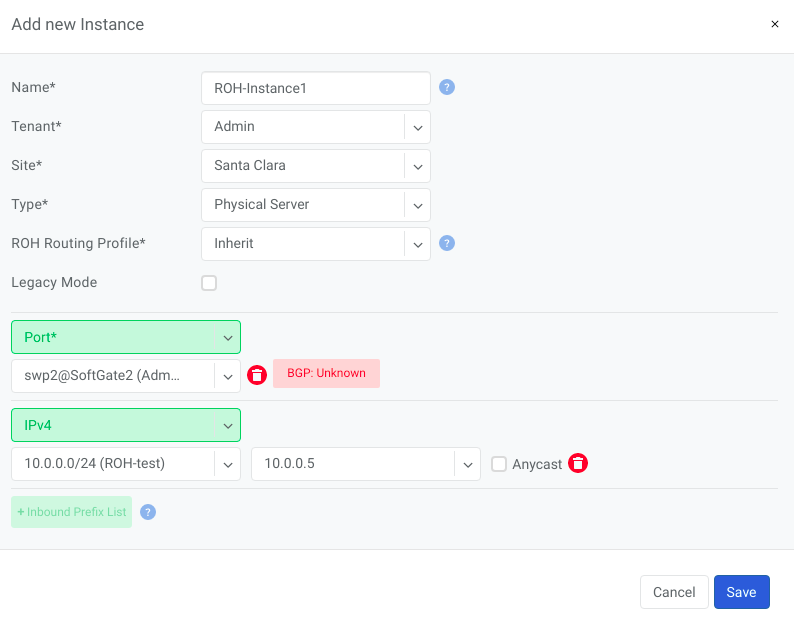
Task: Click the help icon next to Name field
Action: 447,87
